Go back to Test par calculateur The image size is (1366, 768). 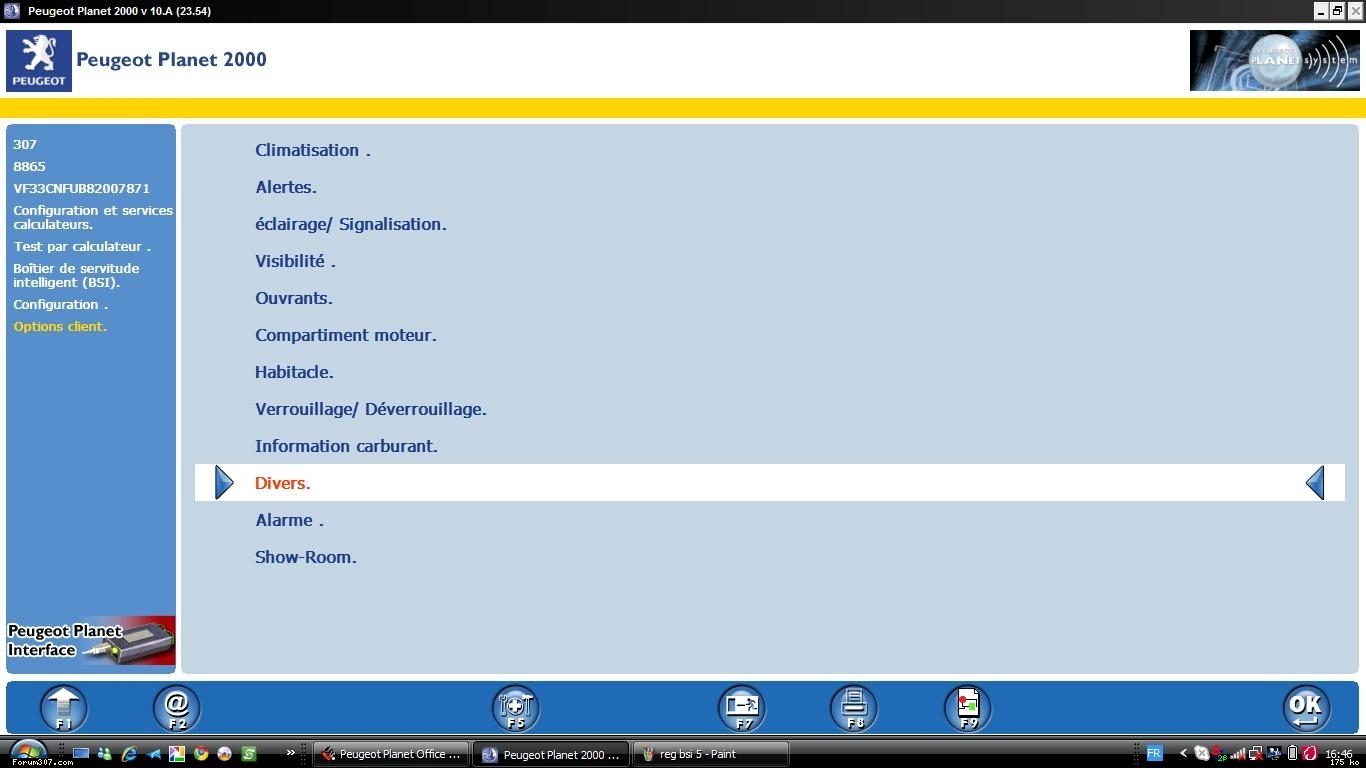82,246
